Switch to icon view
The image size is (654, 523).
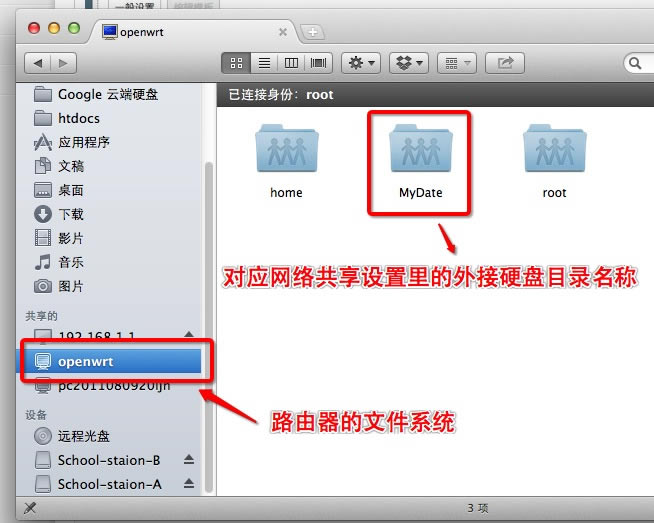pos(236,63)
